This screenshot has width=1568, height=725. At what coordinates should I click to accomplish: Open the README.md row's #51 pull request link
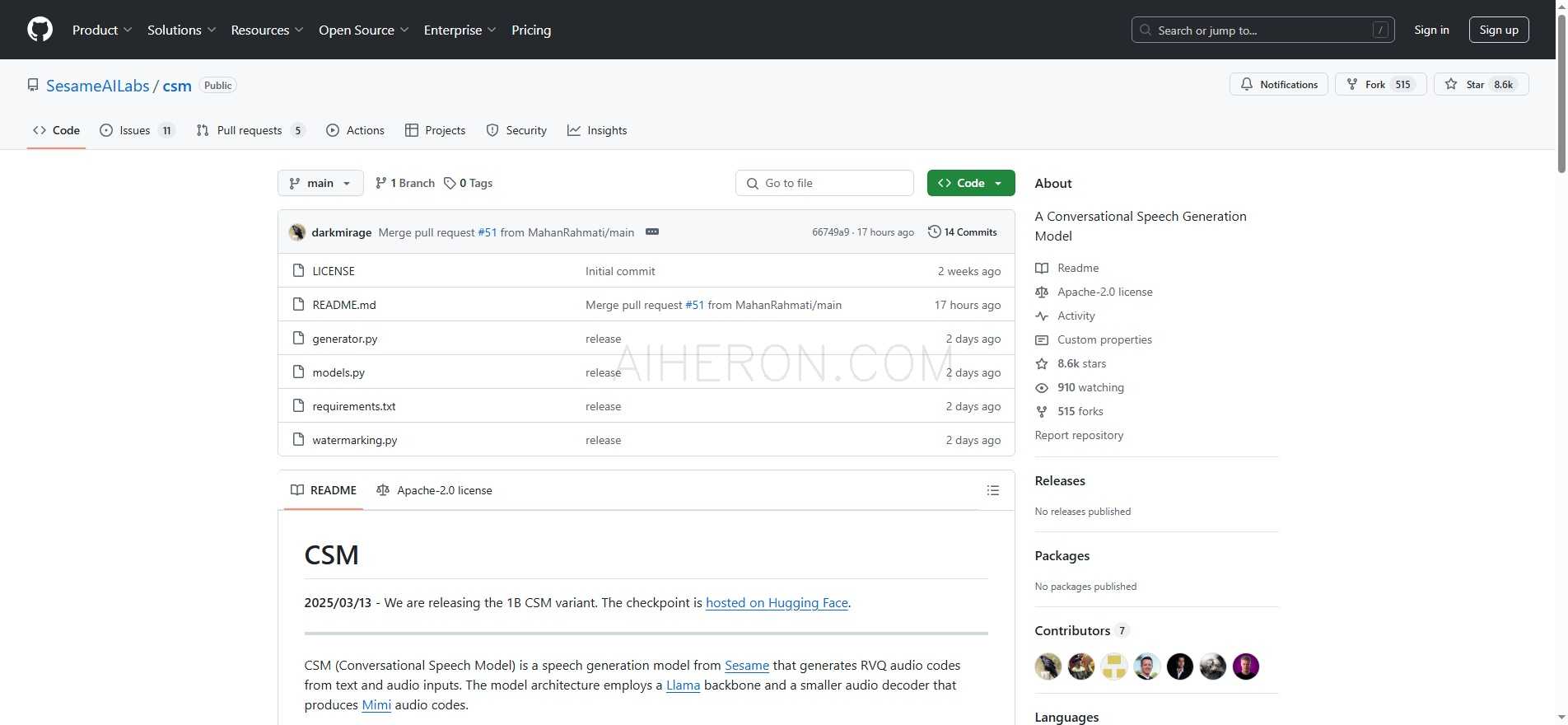[694, 305]
